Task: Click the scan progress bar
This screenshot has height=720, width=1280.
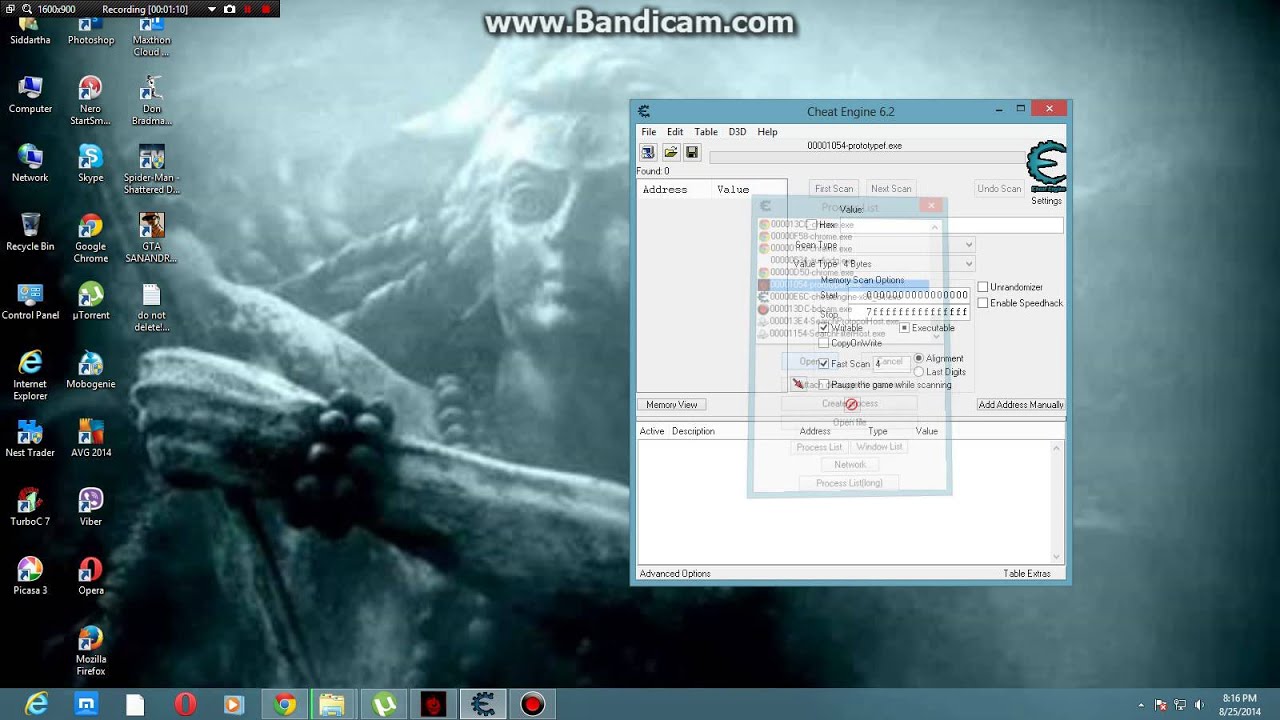Action: [x=868, y=158]
